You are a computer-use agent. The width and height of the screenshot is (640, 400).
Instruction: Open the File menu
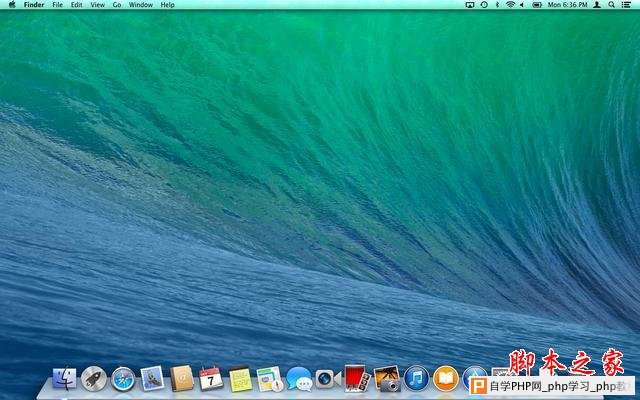pos(58,5)
